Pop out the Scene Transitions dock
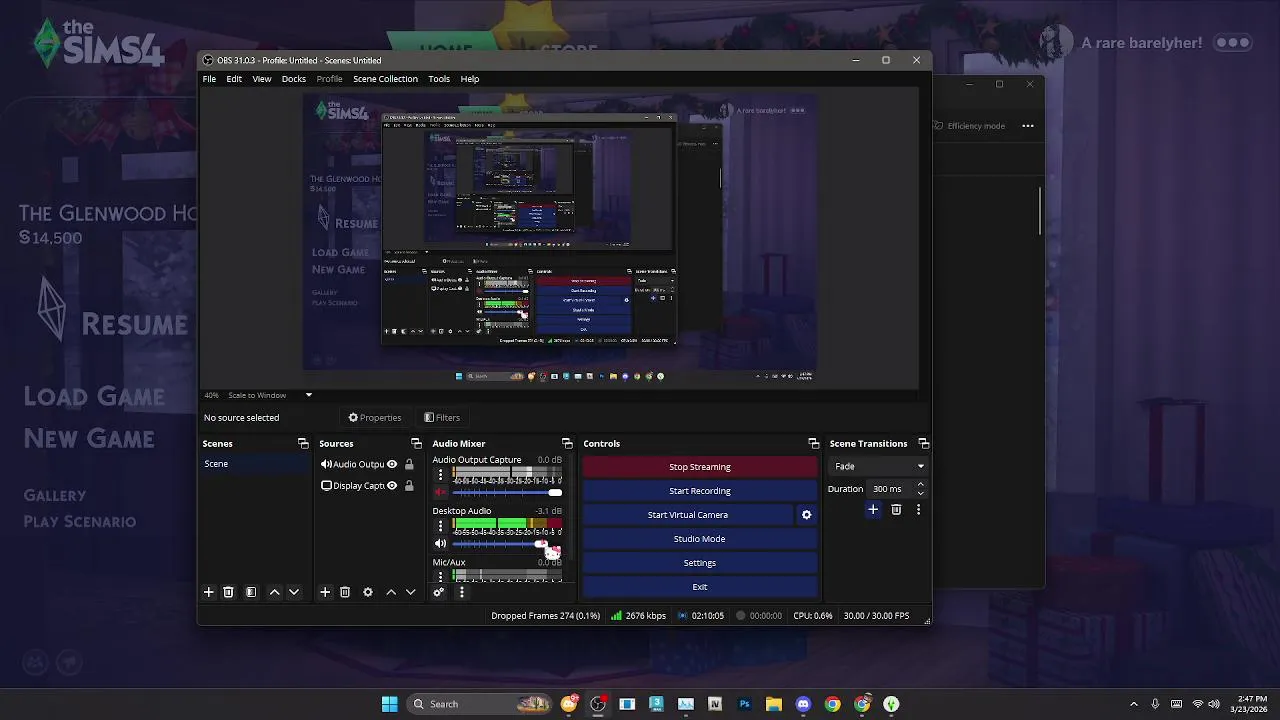The image size is (1280, 720). (924, 443)
